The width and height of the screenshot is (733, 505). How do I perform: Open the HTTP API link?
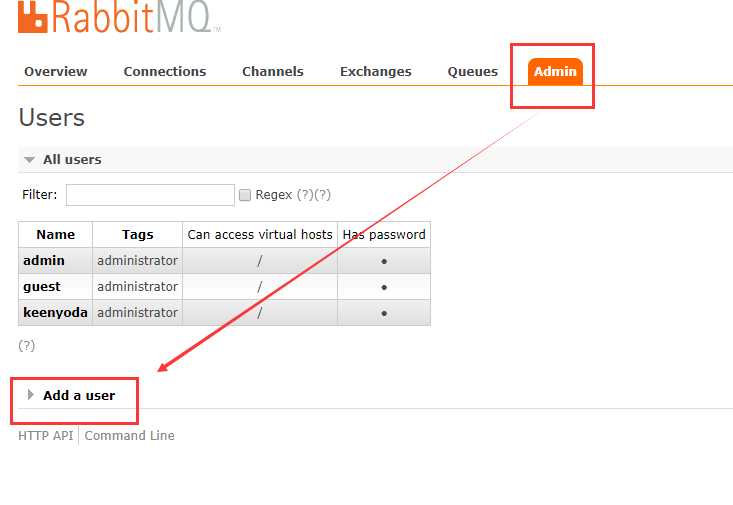(45, 435)
